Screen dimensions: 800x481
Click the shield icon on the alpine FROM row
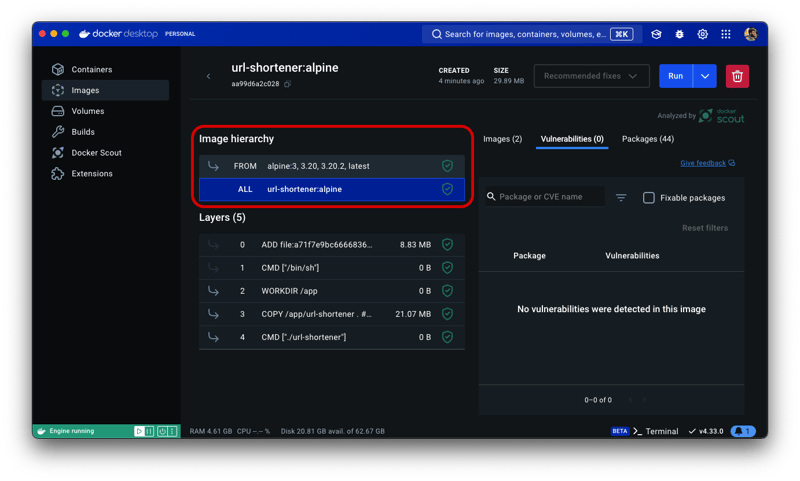click(447, 166)
